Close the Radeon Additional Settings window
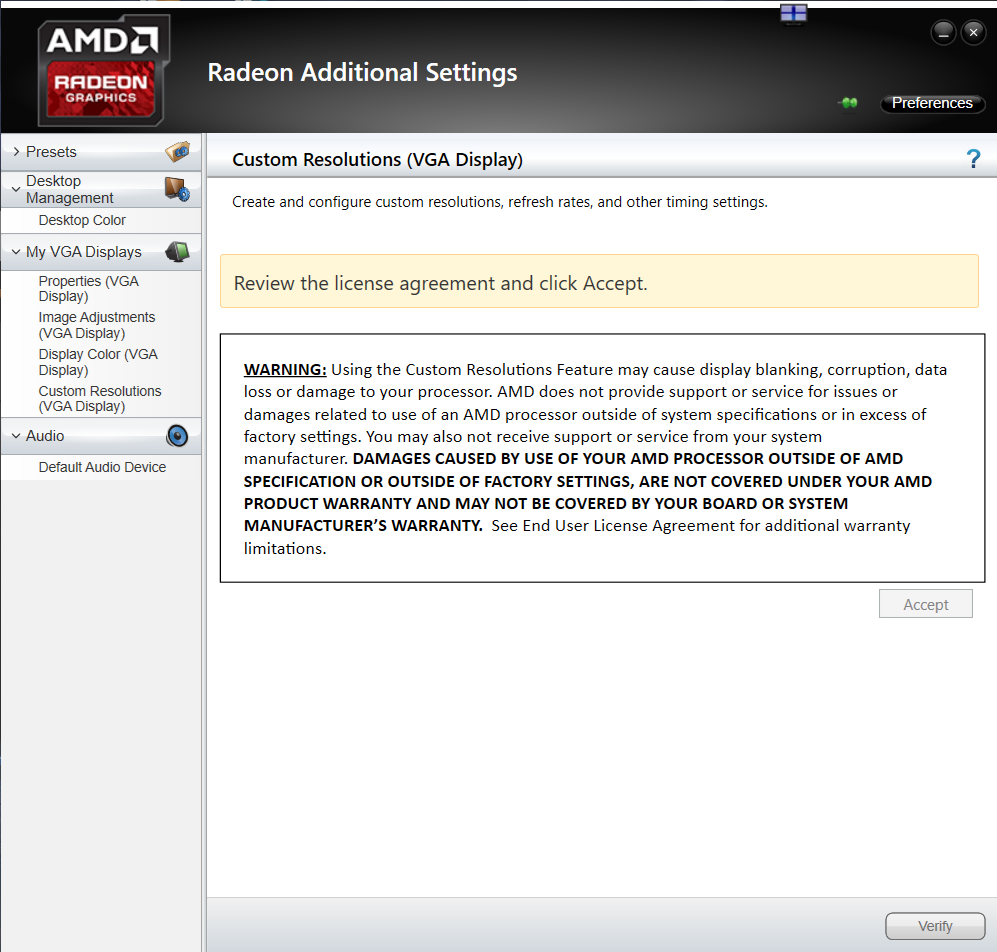 973,32
